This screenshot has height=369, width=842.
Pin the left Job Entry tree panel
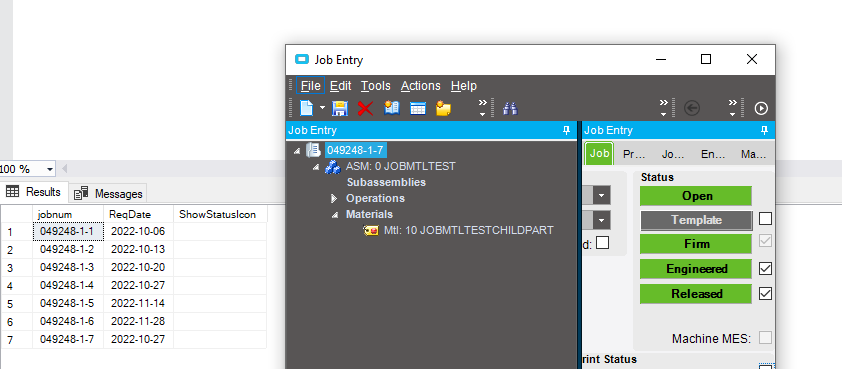[566, 131]
